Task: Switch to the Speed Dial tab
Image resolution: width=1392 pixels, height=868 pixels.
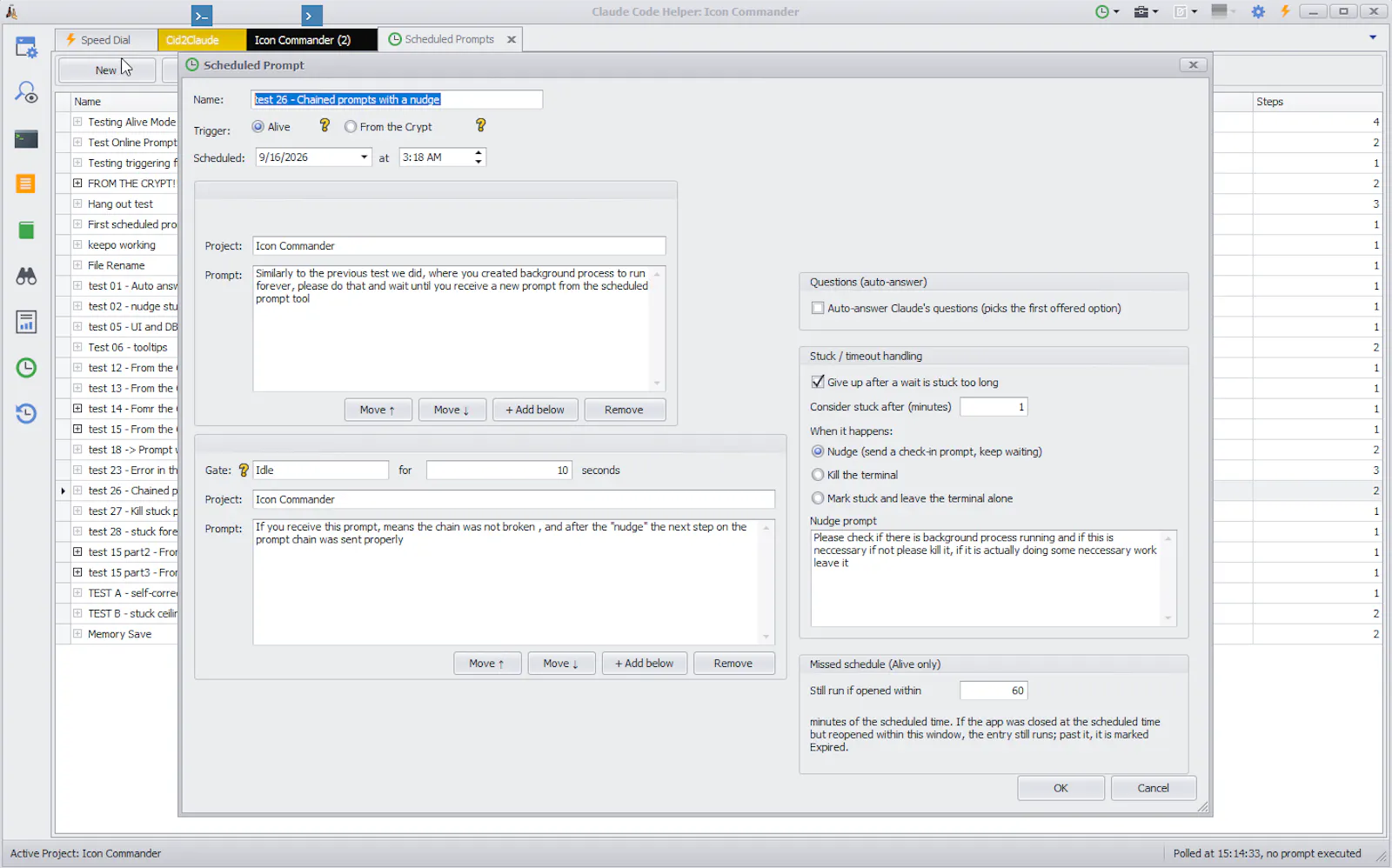Action: point(105,40)
